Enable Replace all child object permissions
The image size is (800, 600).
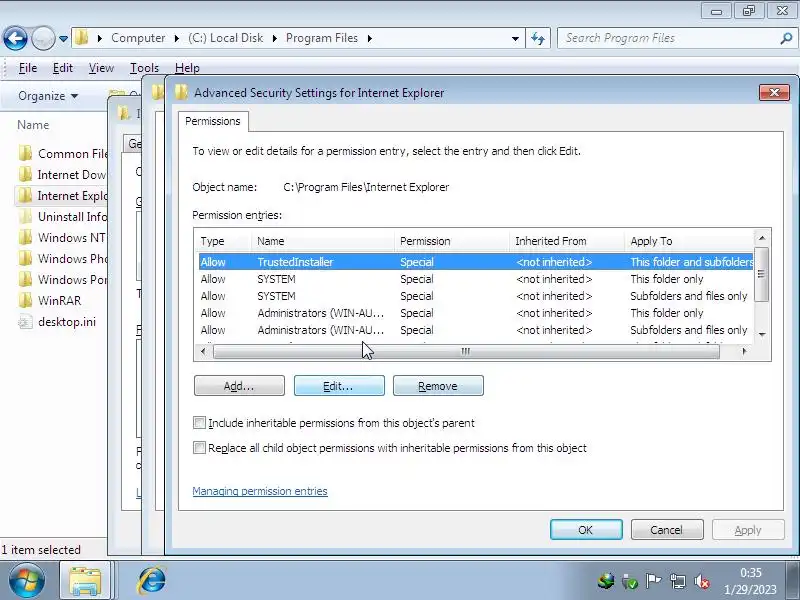[199, 448]
